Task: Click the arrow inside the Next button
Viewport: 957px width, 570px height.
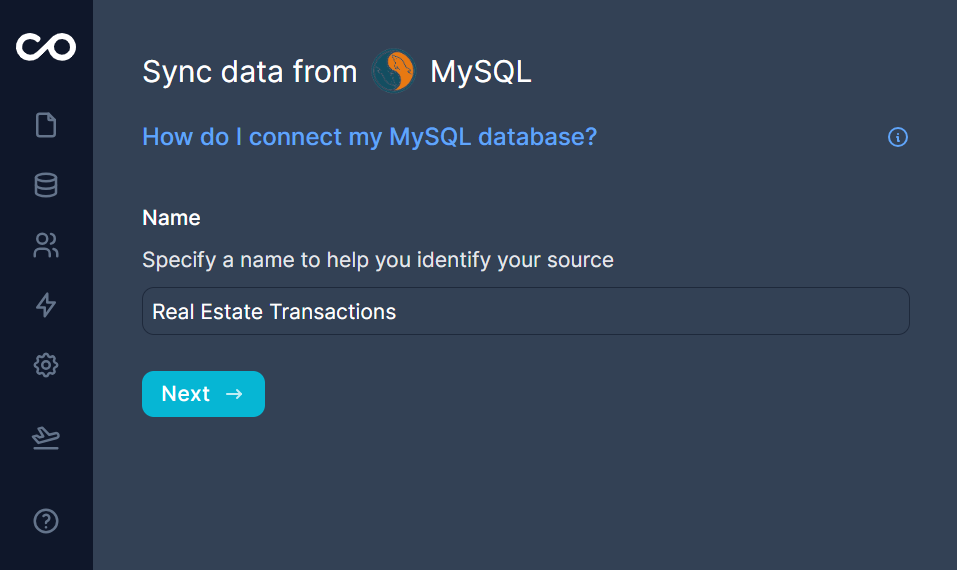Action: (234, 394)
